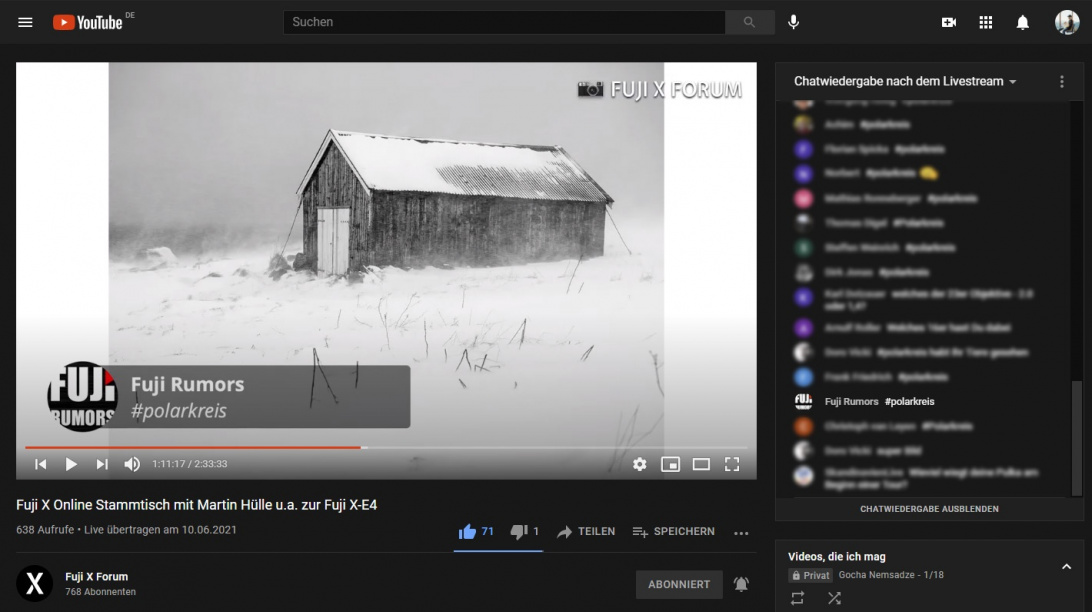The height and width of the screenshot is (612, 1092).
Task: Open chat options three-dot menu
Action: point(1061,81)
